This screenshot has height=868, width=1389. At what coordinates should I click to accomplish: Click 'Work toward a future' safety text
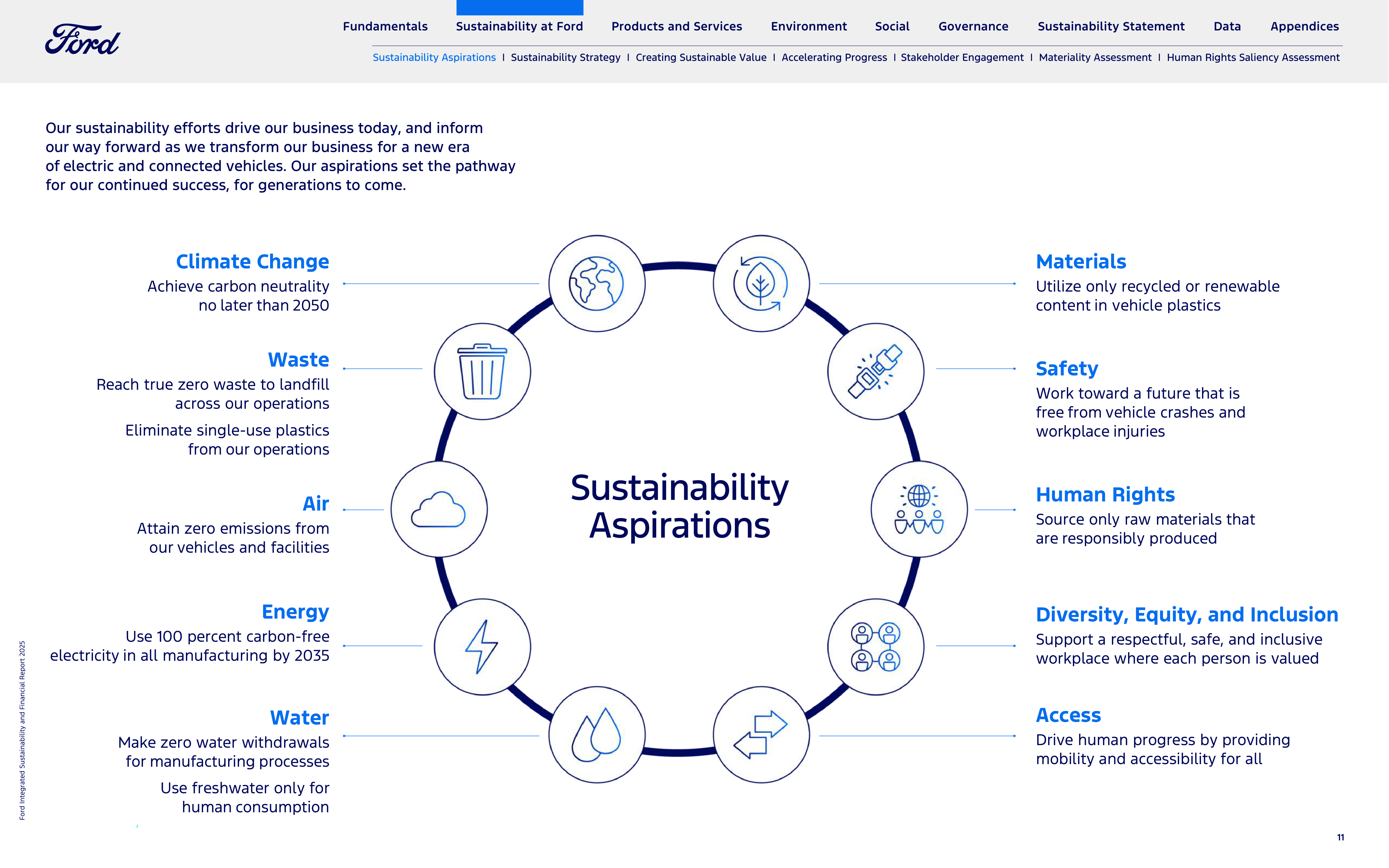coord(1140,412)
